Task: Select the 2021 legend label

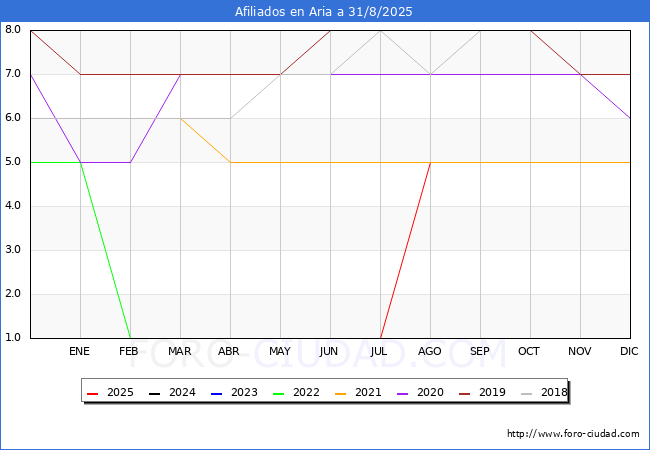Action: [368, 392]
